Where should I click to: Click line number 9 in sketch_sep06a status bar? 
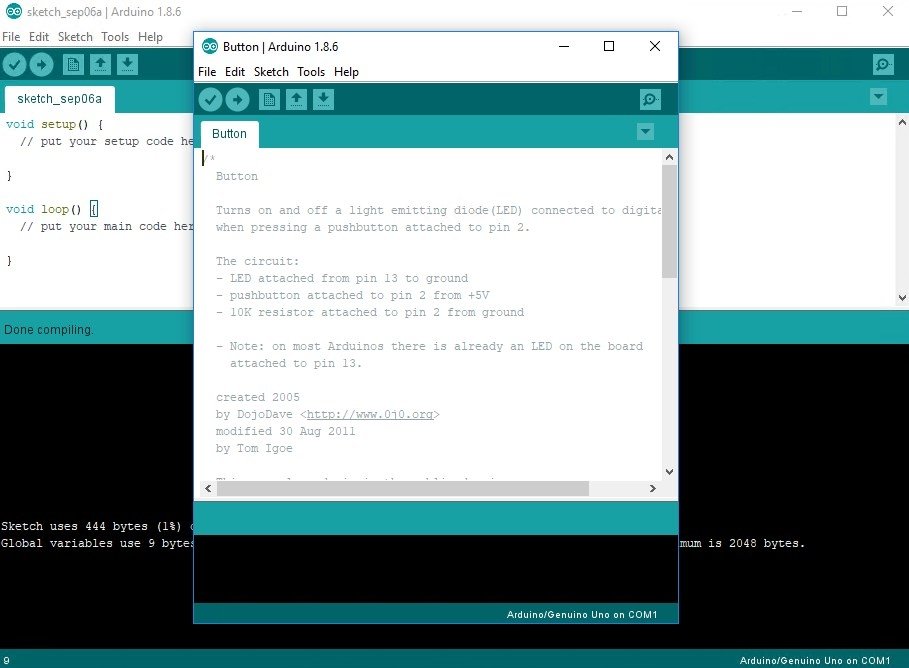click(6, 660)
